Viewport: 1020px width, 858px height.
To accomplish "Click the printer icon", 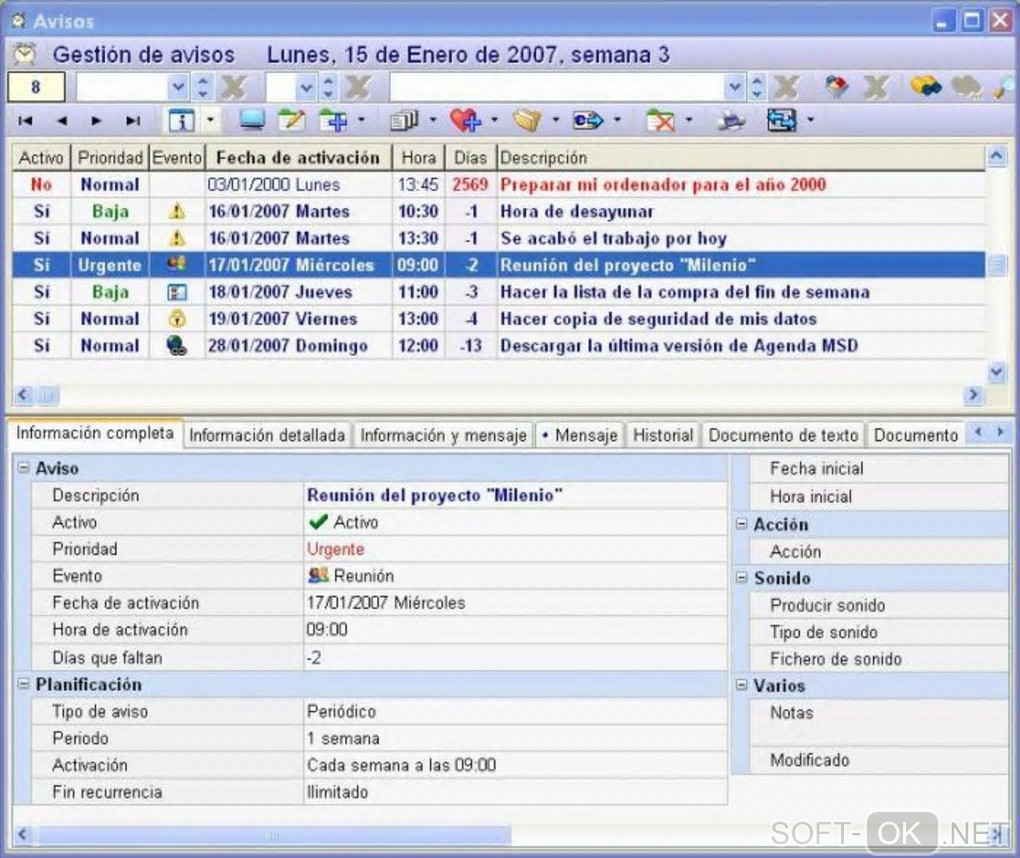I will 732,120.
